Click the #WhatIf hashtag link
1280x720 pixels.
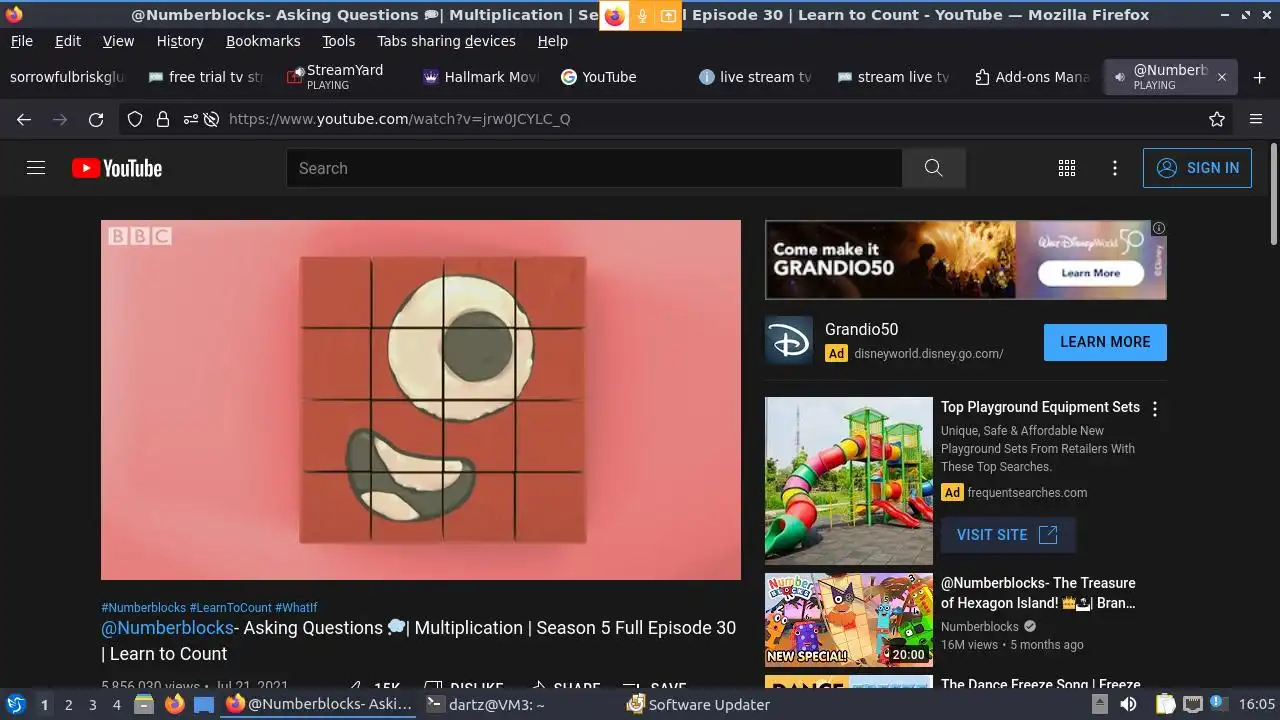click(x=296, y=607)
